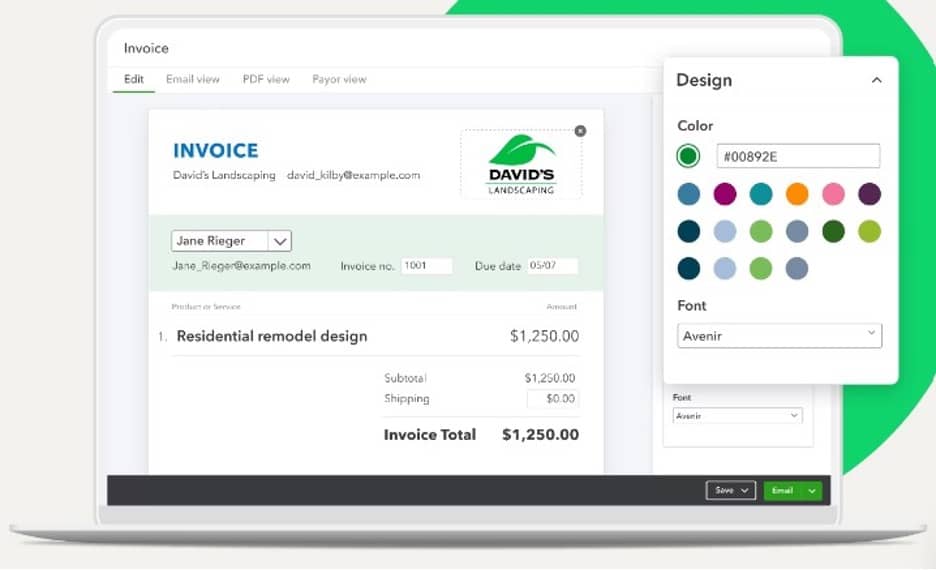Open the Payor view tab
The image size is (936, 570).
[x=339, y=79]
